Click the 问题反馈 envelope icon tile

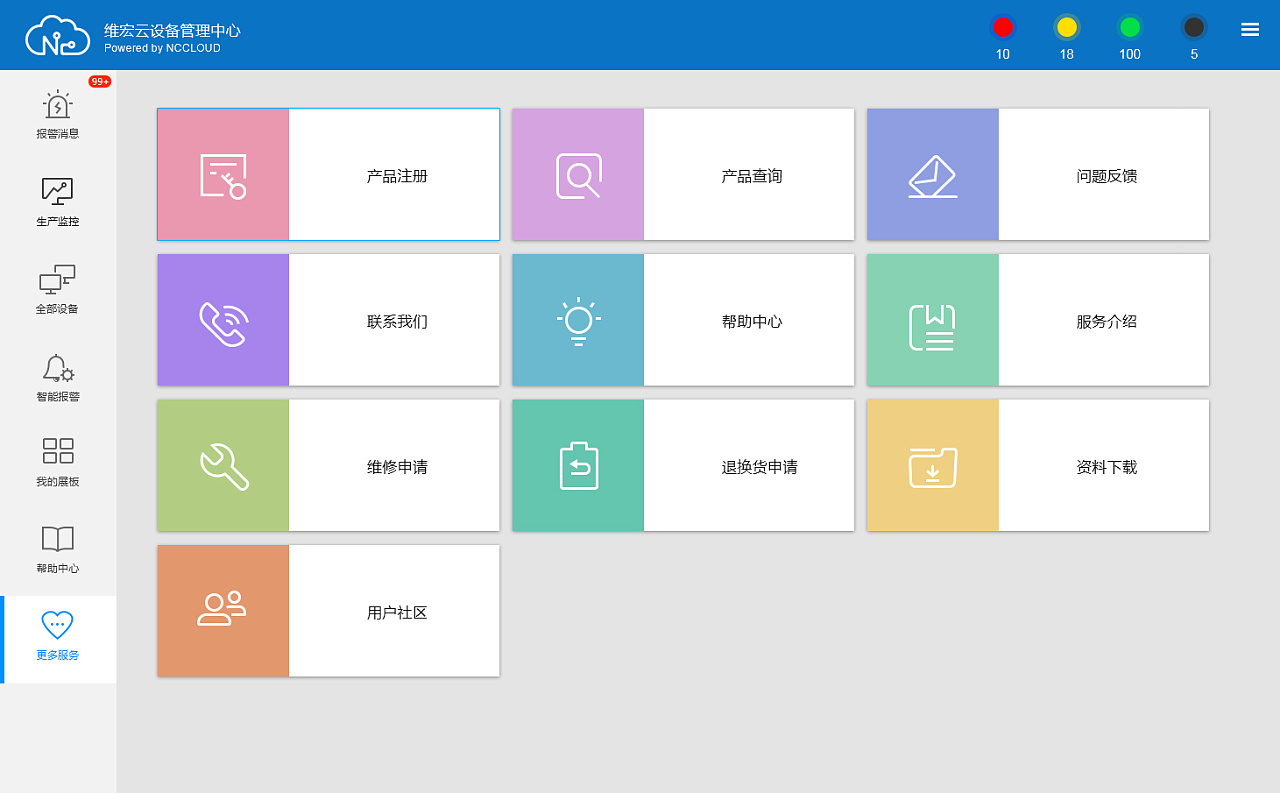pos(933,175)
